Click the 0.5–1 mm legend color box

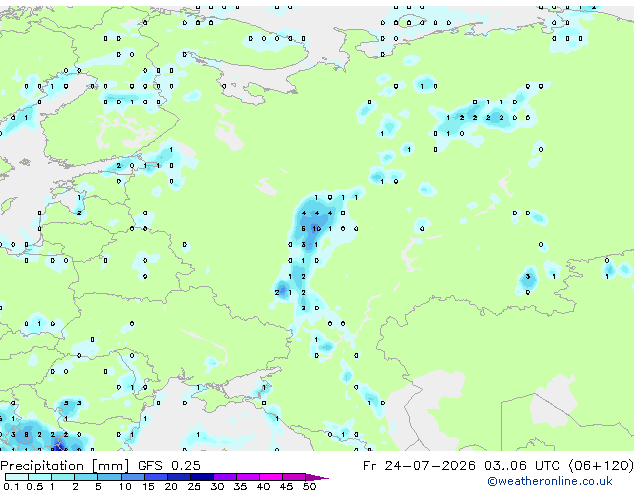pos(40,477)
